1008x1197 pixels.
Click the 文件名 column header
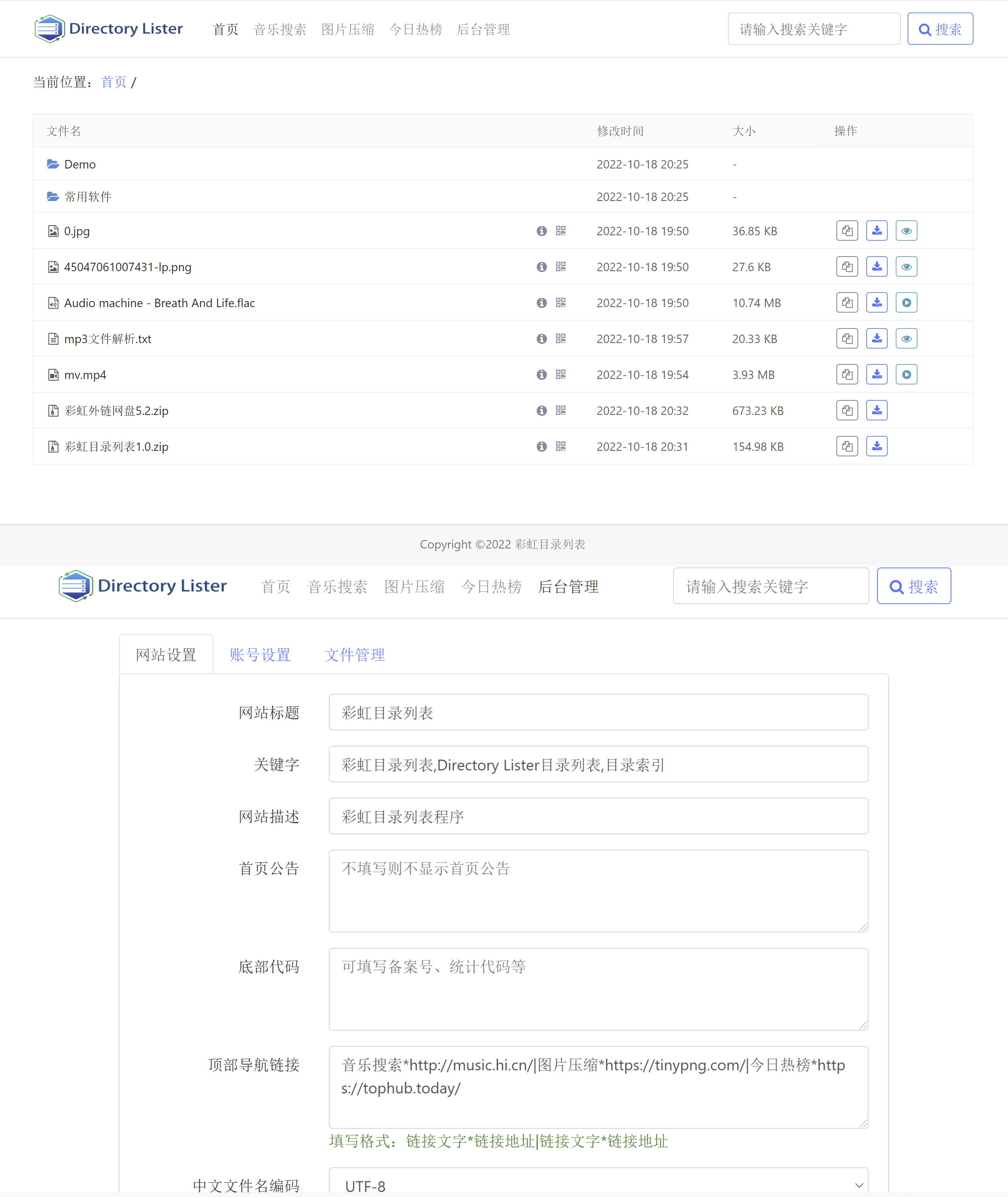click(x=63, y=131)
